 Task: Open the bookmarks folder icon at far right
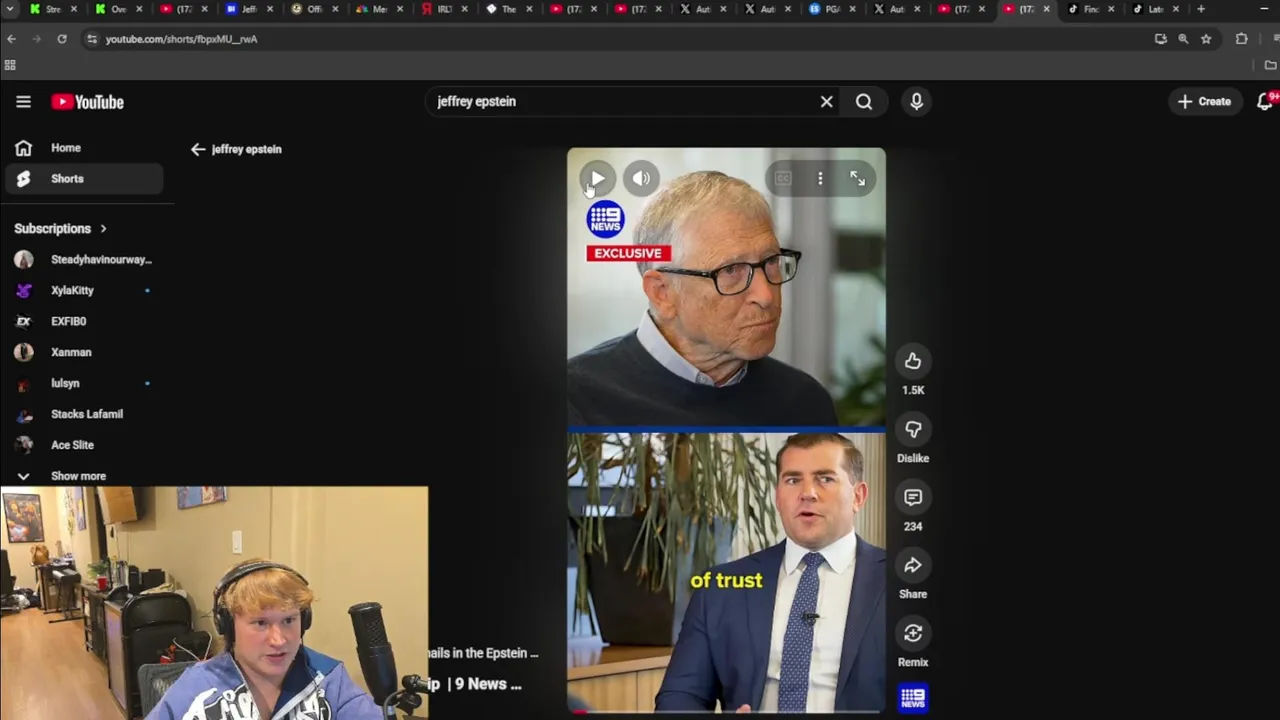[x=1270, y=65]
